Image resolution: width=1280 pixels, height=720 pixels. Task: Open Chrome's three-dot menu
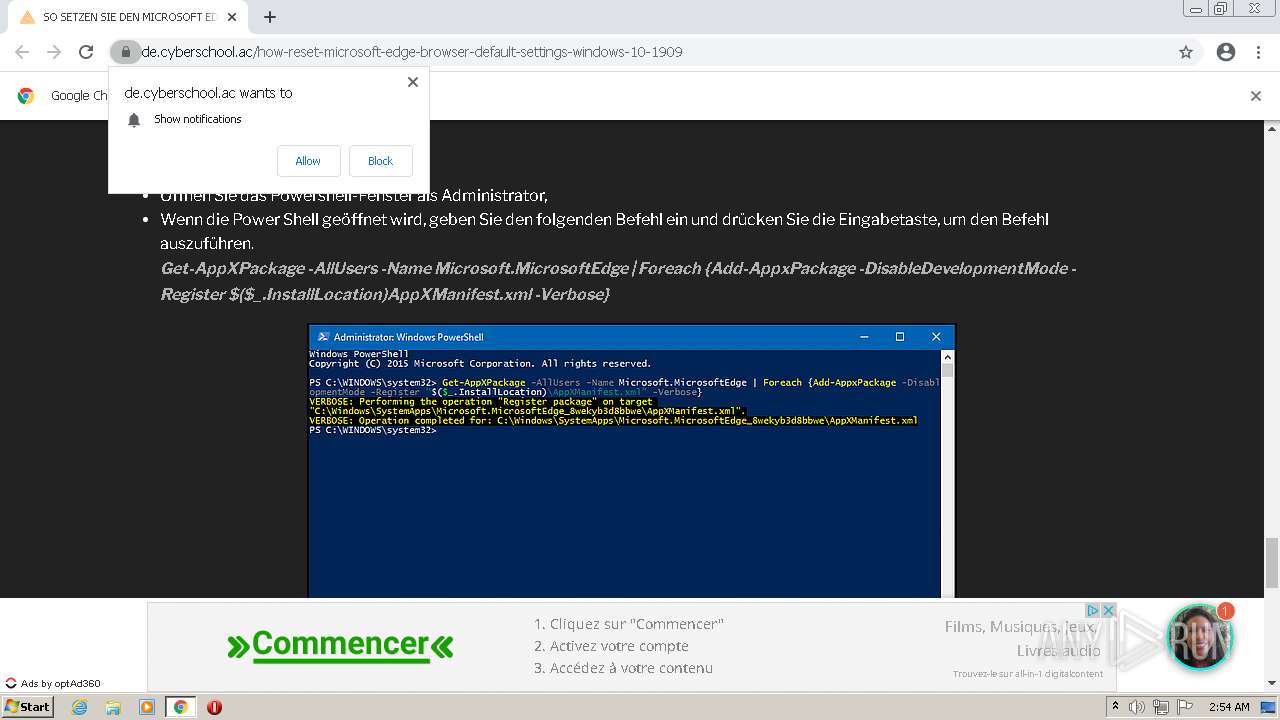coord(1258,52)
